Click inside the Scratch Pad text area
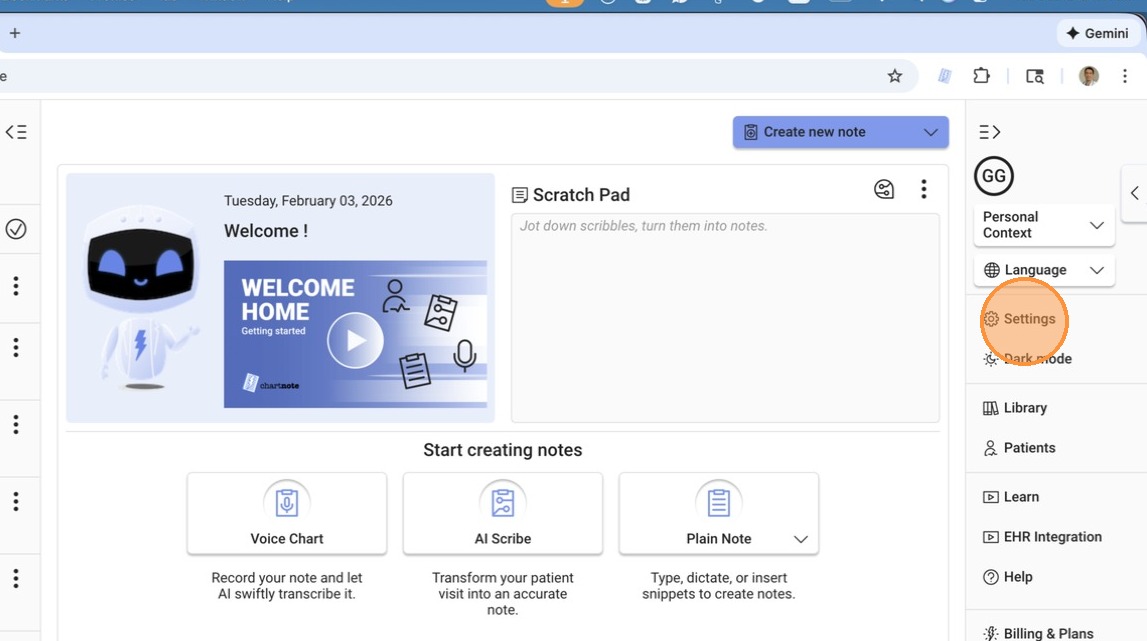Image resolution: width=1147 pixels, height=641 pixels. [x=725, y=320]
